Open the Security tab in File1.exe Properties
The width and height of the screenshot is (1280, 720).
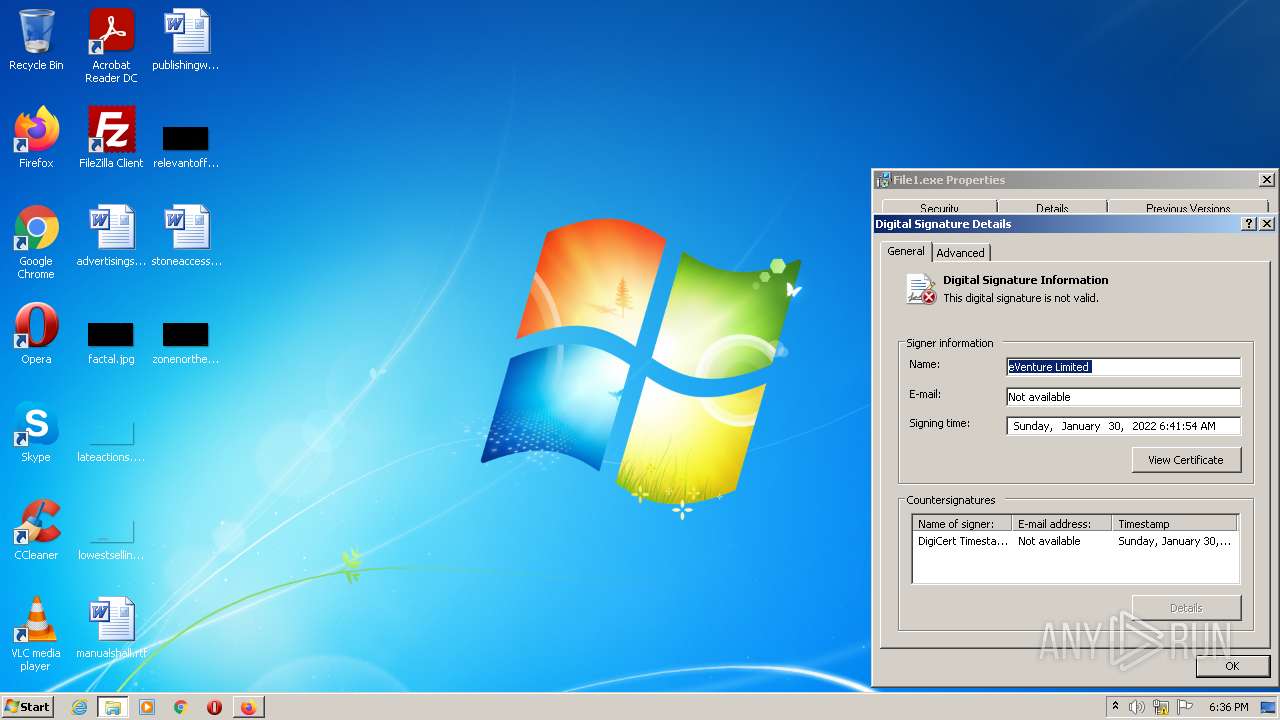tap(939, 208)
